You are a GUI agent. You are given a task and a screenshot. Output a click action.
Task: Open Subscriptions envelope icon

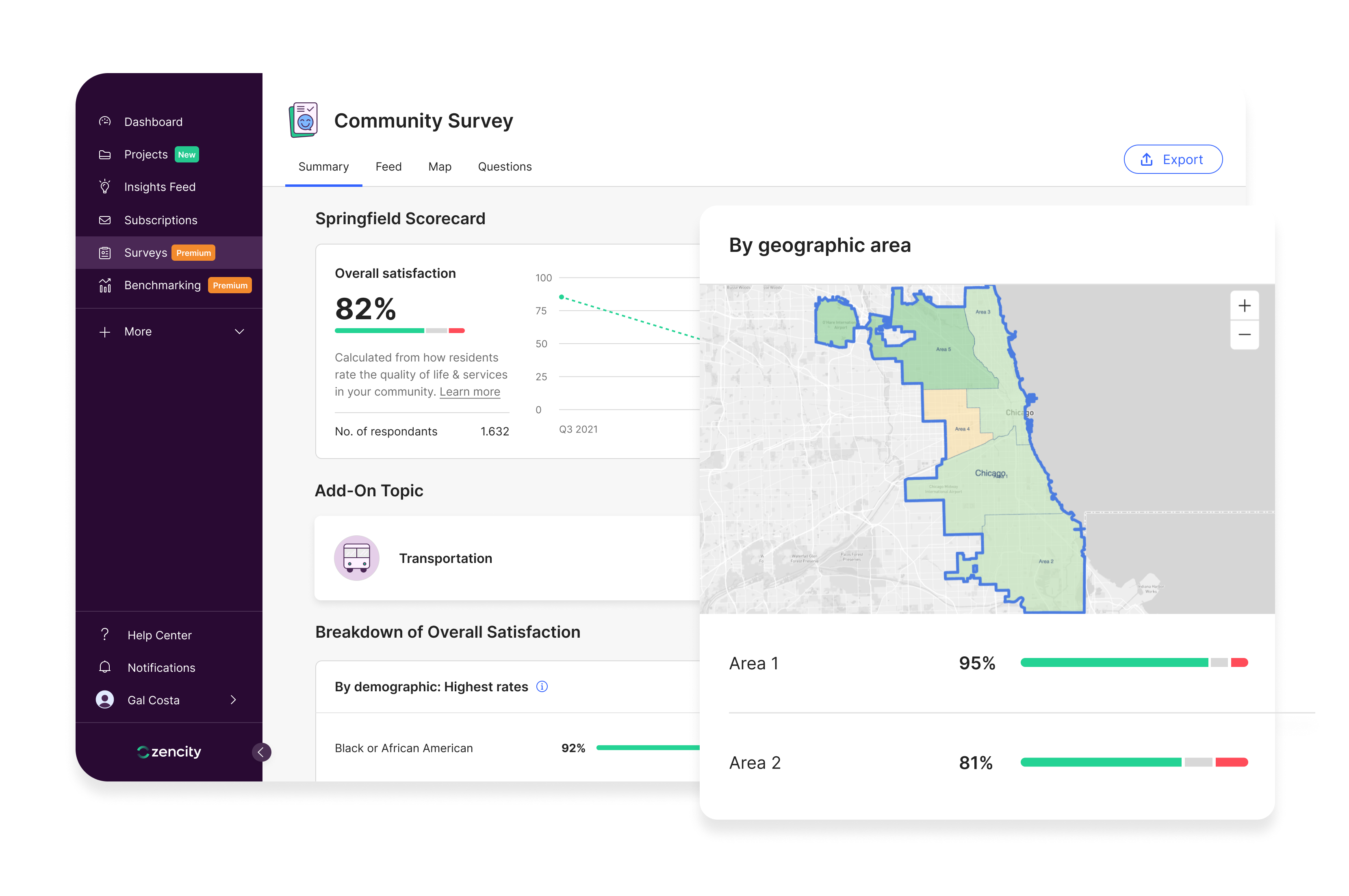point(104,220)
